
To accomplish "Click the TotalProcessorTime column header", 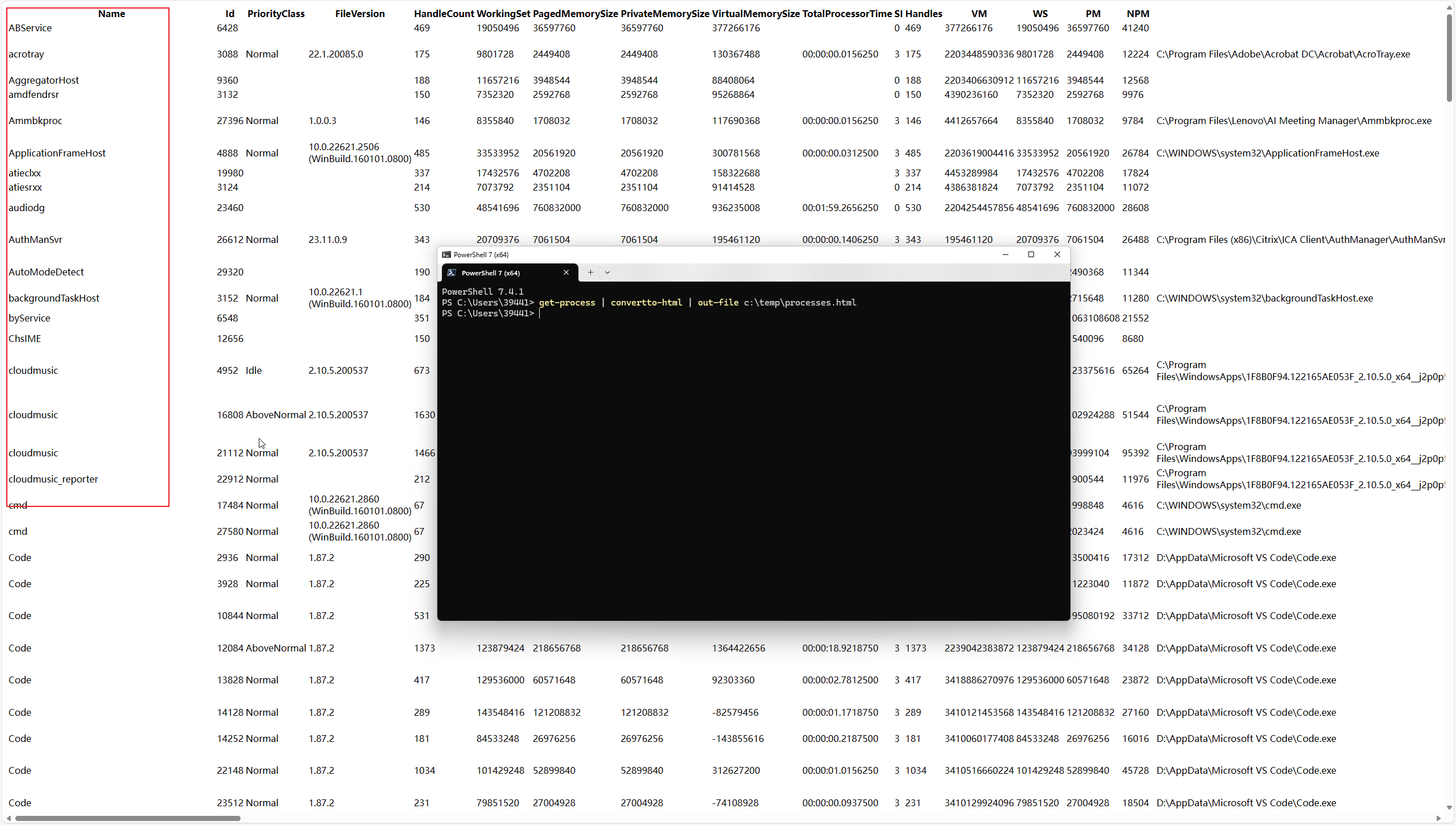I will pyautogui.click(x=847, y=14).
